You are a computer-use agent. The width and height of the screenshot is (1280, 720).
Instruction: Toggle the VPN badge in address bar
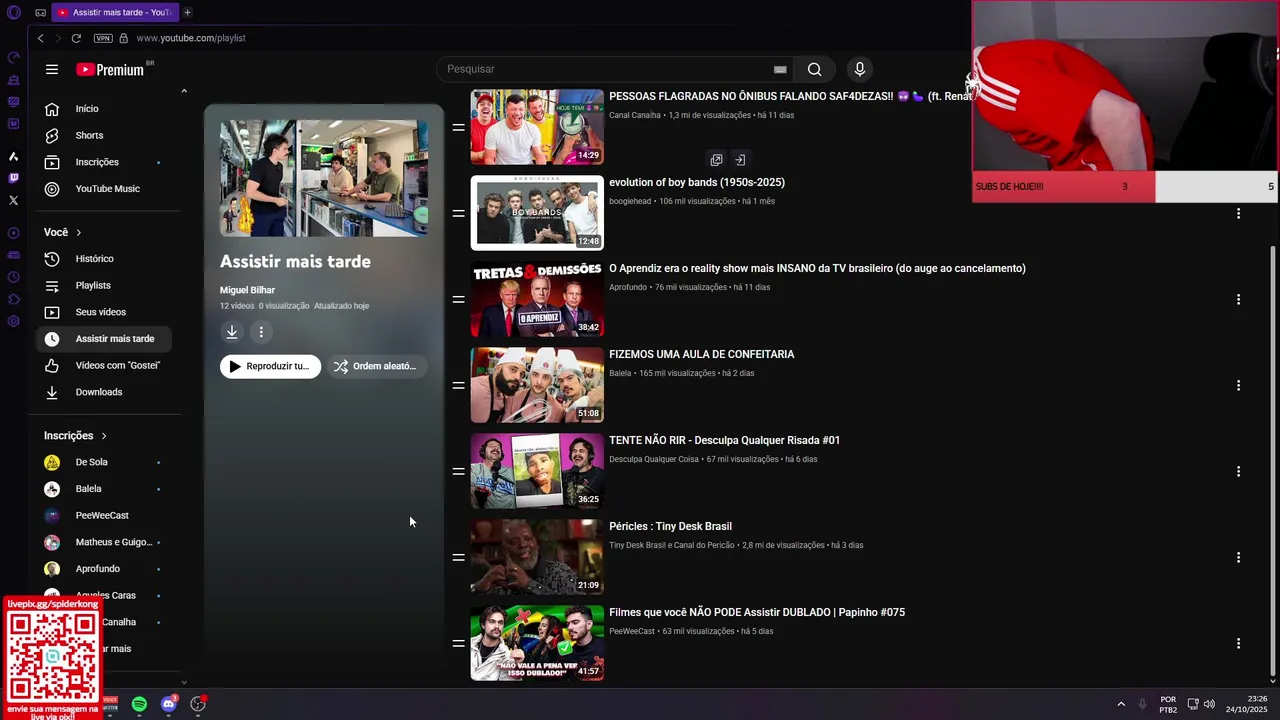click(103, 38)
